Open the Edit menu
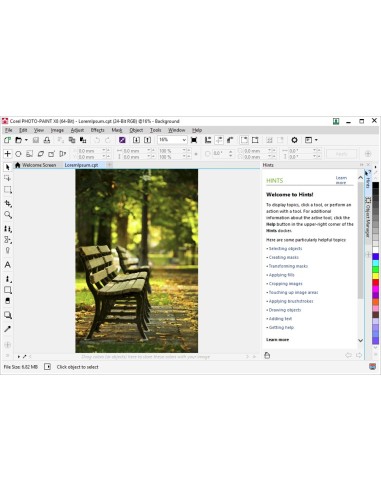 [23, 130]
